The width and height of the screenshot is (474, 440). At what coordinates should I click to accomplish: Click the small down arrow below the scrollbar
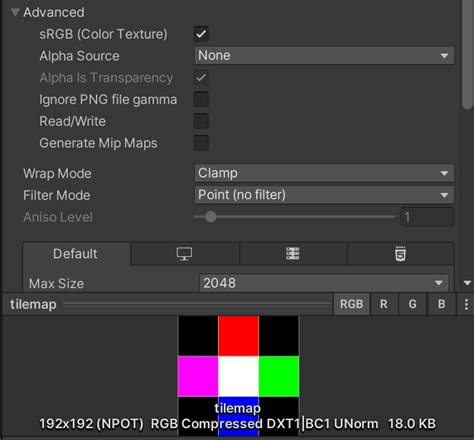click(x=467, y=283)
